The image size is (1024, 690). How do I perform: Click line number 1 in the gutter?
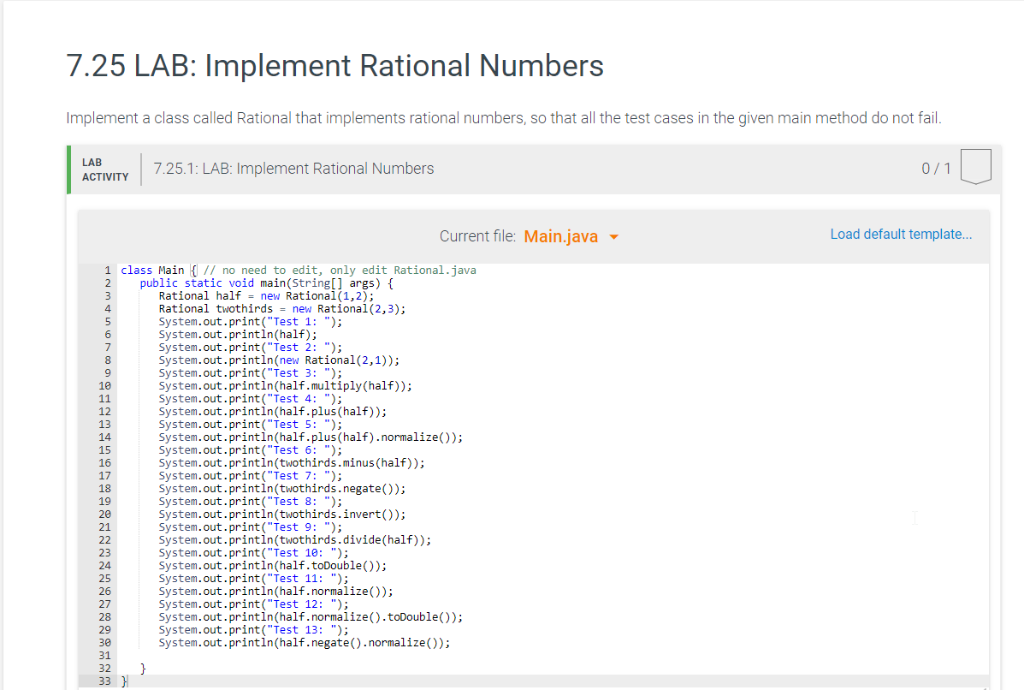(108, 270)
